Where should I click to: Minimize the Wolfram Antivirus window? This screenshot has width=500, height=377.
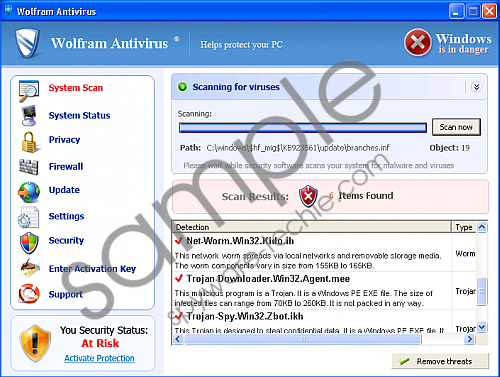tap(456, 11)
